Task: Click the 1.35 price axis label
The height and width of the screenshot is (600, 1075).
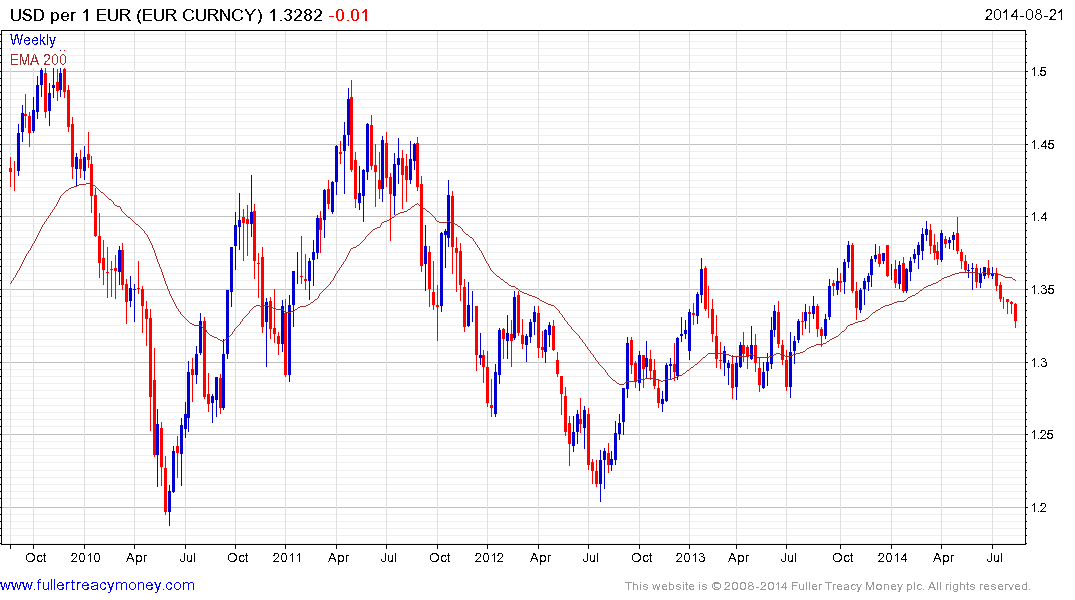Action: click(x=1042, y=290)
